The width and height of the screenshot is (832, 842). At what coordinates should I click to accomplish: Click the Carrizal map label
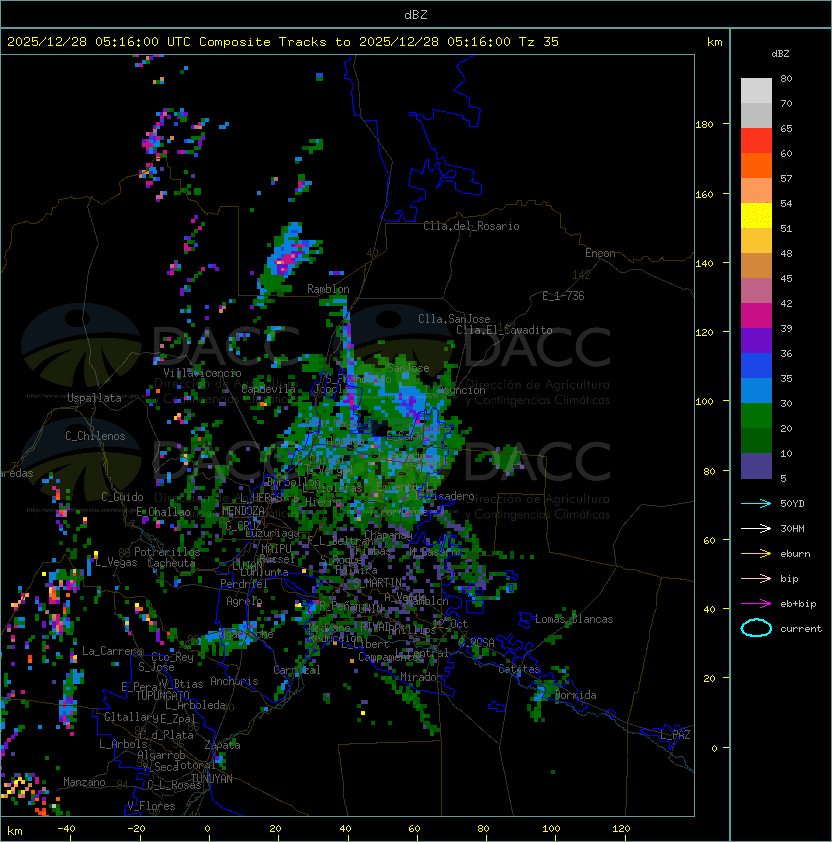point(296,670)
